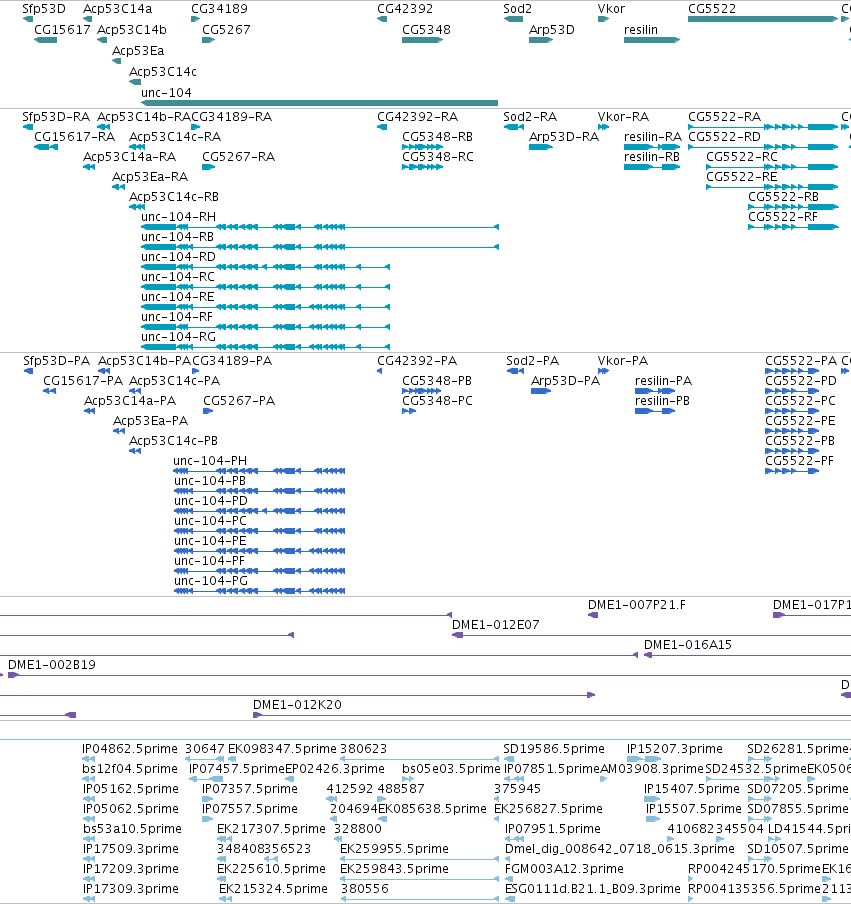851x904 pixels.
Task: Click transcript label resilin-RA
Action: pos(653,137)
